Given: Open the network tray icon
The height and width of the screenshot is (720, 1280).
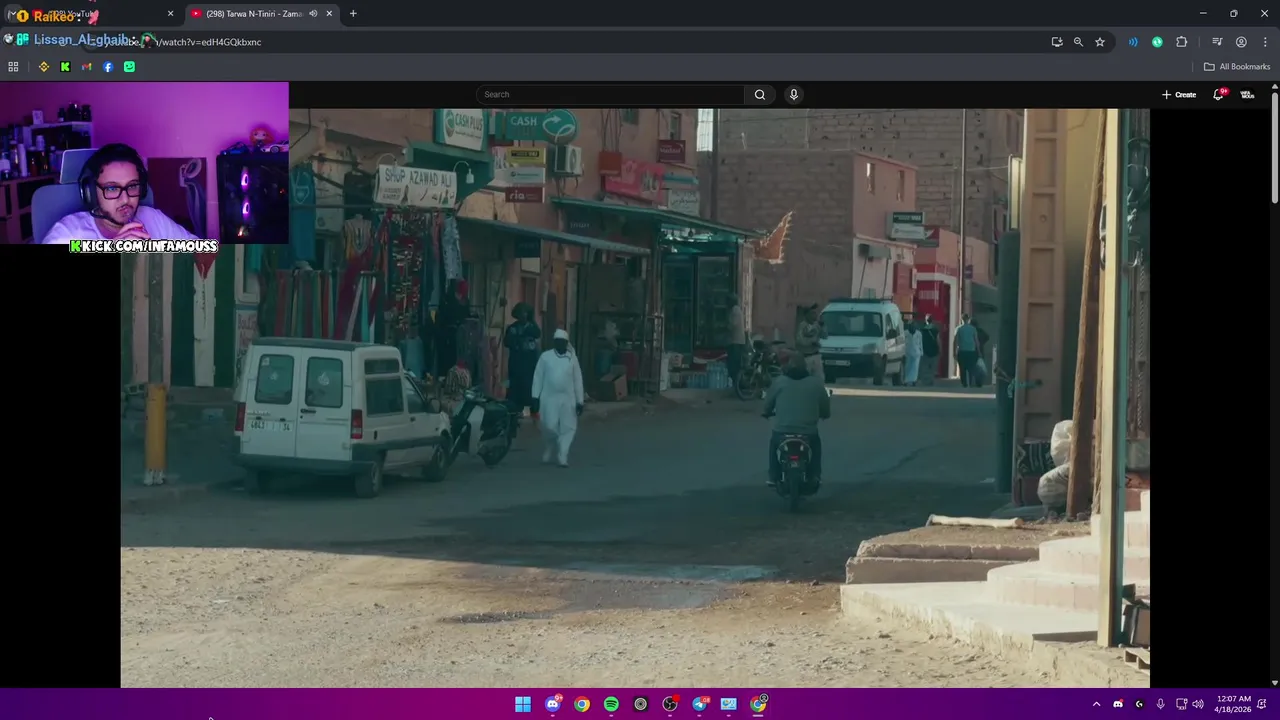Looking at the screenshot, I should (x=1181, y=704).
